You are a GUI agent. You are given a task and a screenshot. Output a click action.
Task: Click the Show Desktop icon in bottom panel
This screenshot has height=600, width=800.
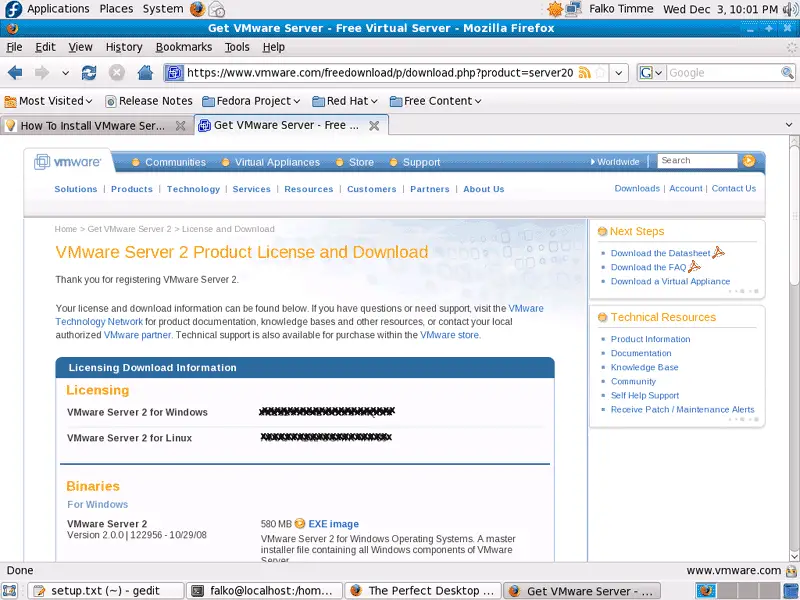click(x=10, y=591)
